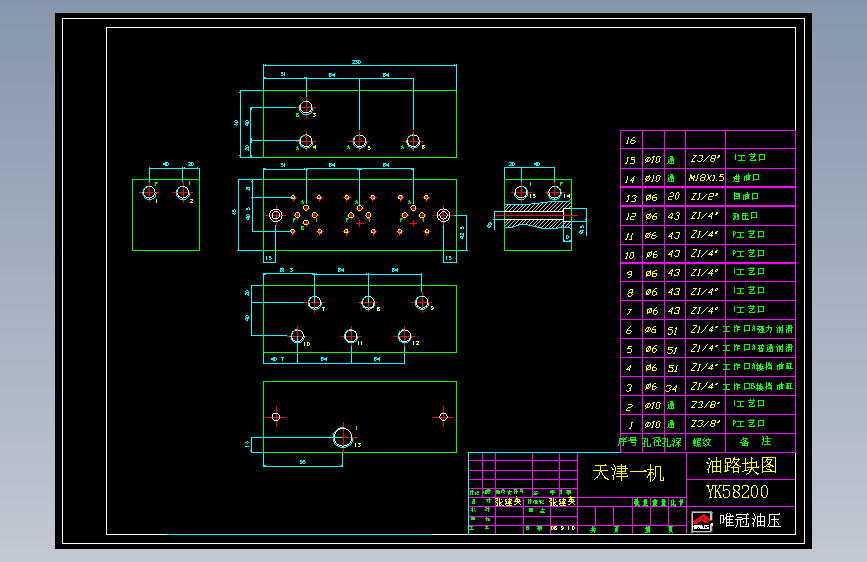867x562 pixels.
Task: Click thread value Z3/8" in row 15
Action: coord(706,159)
